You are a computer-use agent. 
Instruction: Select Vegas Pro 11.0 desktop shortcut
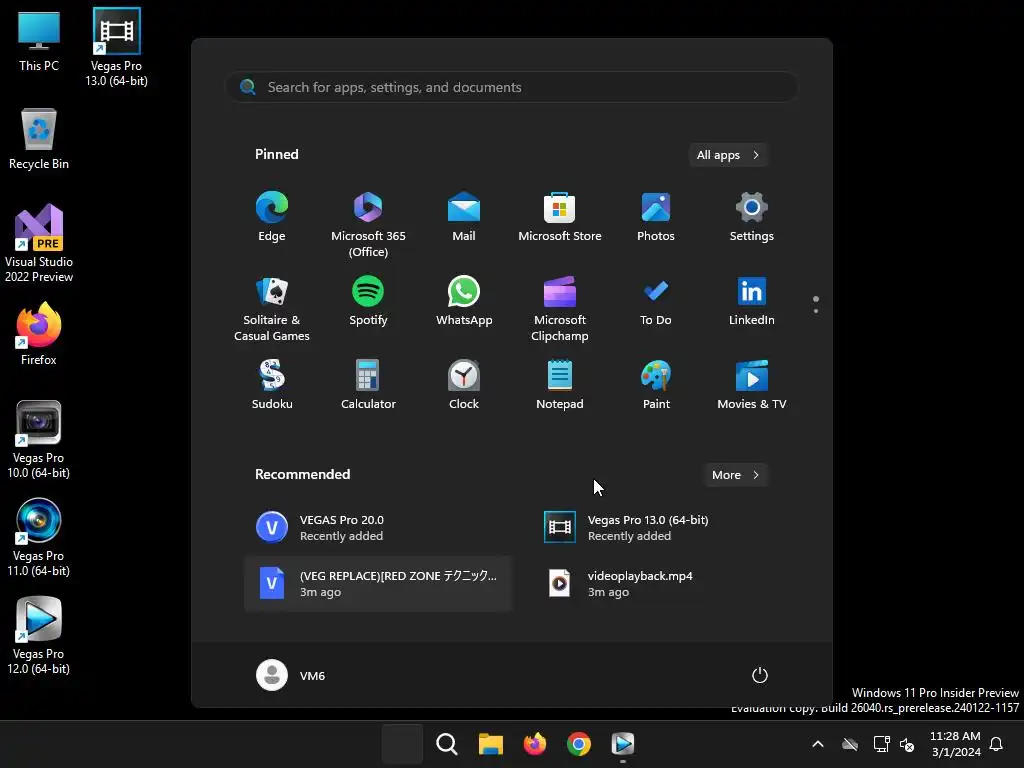39,537
